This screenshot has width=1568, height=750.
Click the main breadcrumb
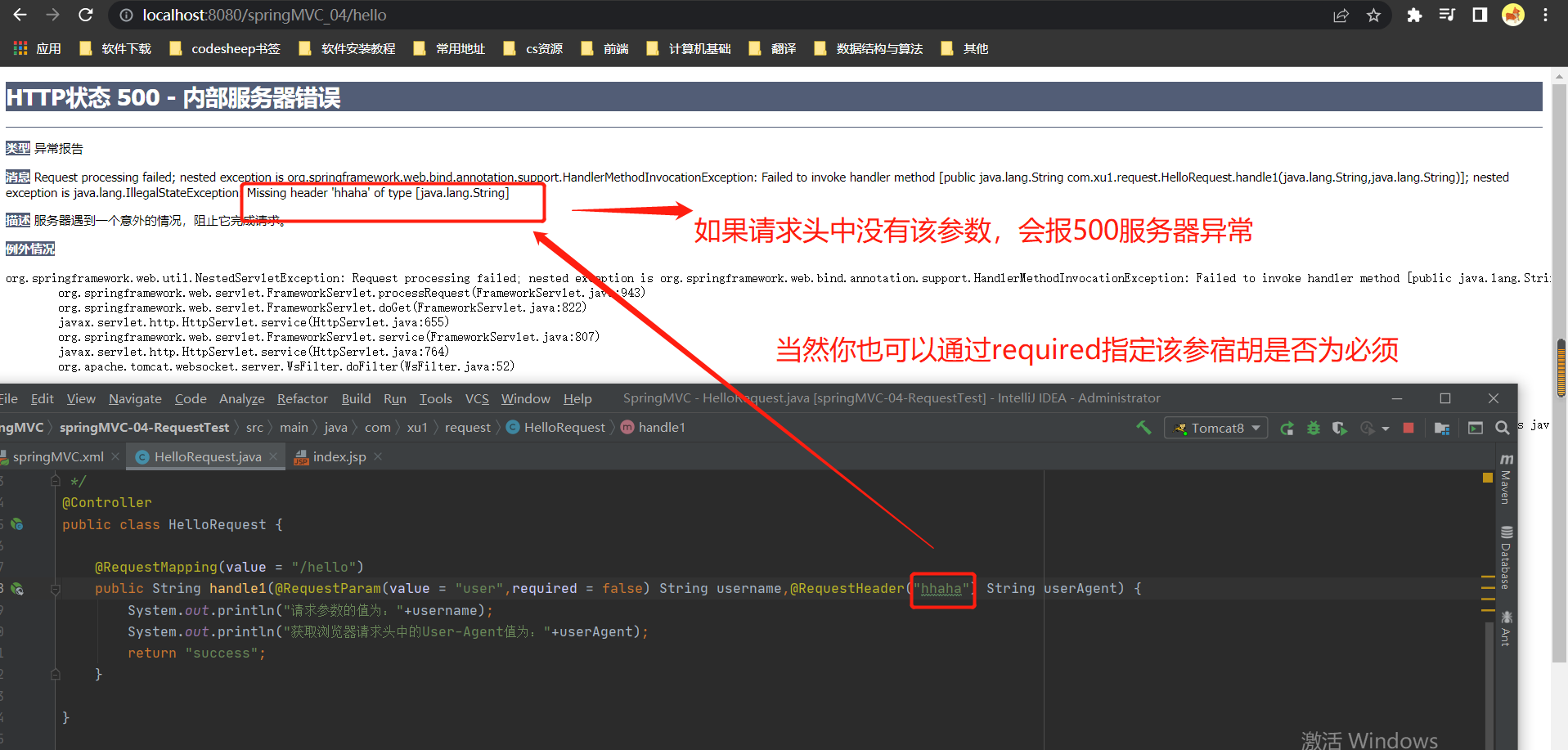[x=294, y=427]
